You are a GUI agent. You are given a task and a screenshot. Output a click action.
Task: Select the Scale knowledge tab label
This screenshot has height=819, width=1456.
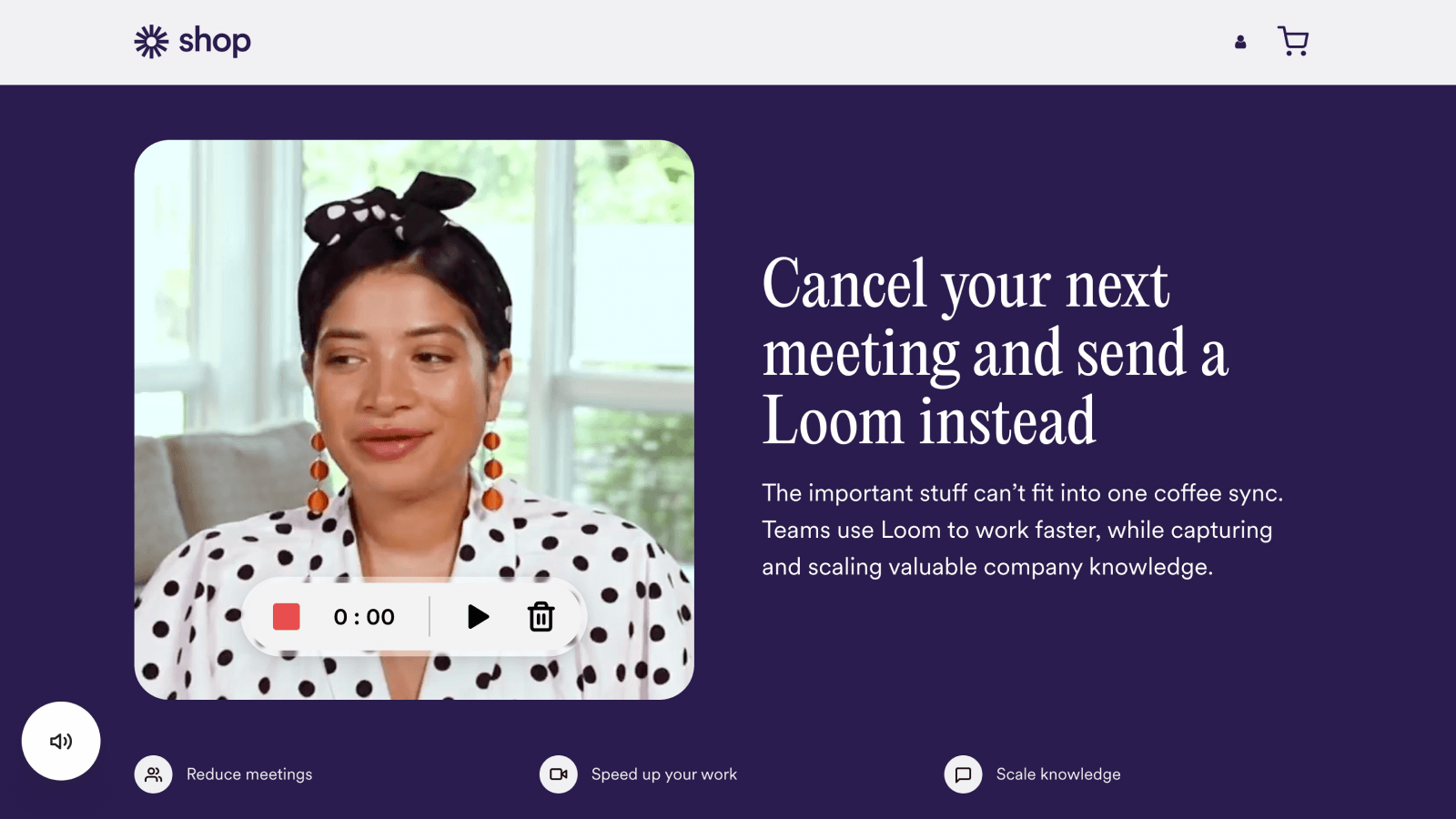[x=1058, y=774]
